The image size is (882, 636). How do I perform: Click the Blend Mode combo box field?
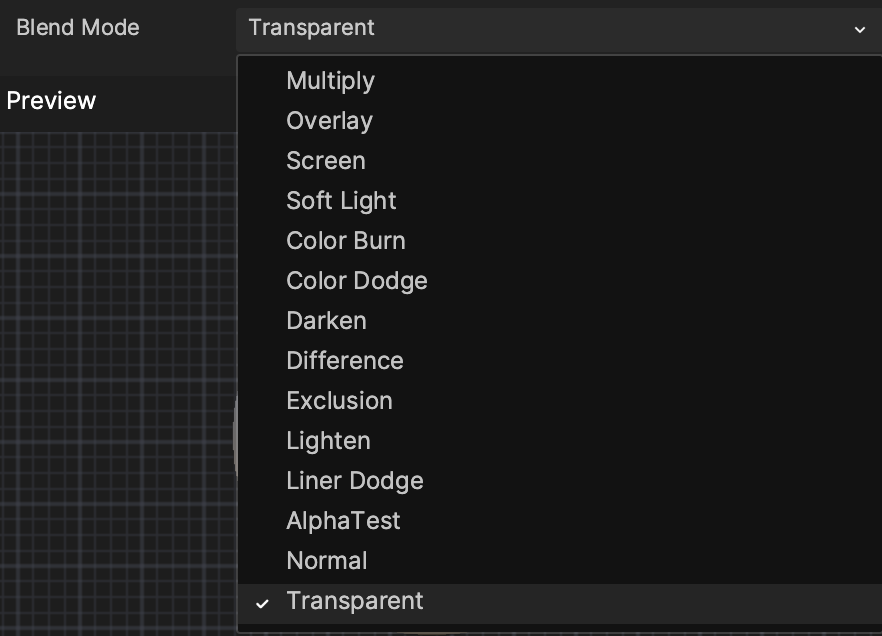coord(559,30)
